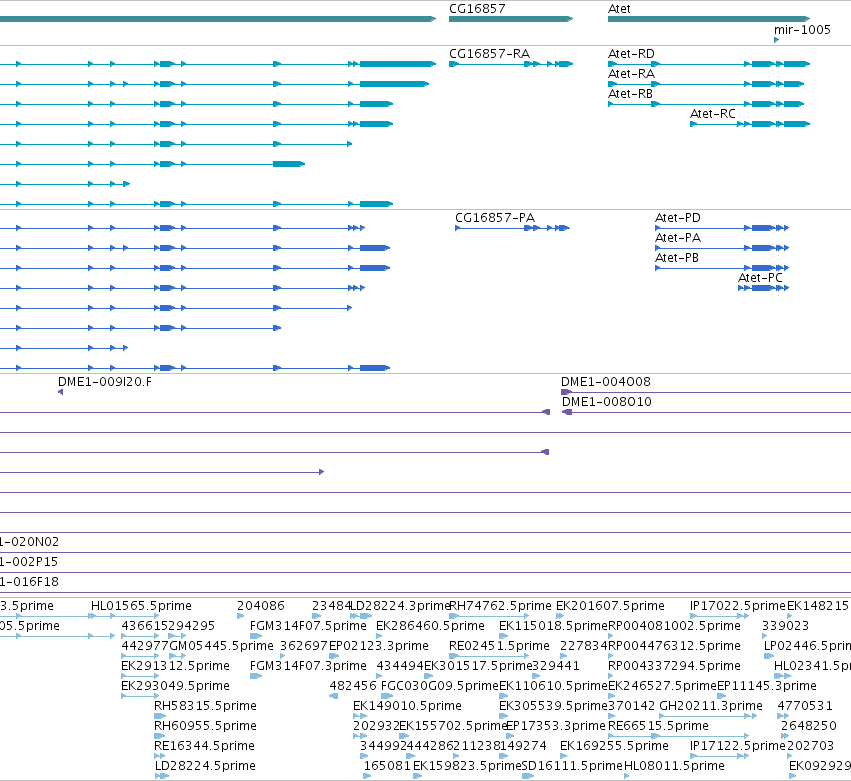Select EST 4770531
This screenshot has height=781, width=851.
(x=804, y=706)
